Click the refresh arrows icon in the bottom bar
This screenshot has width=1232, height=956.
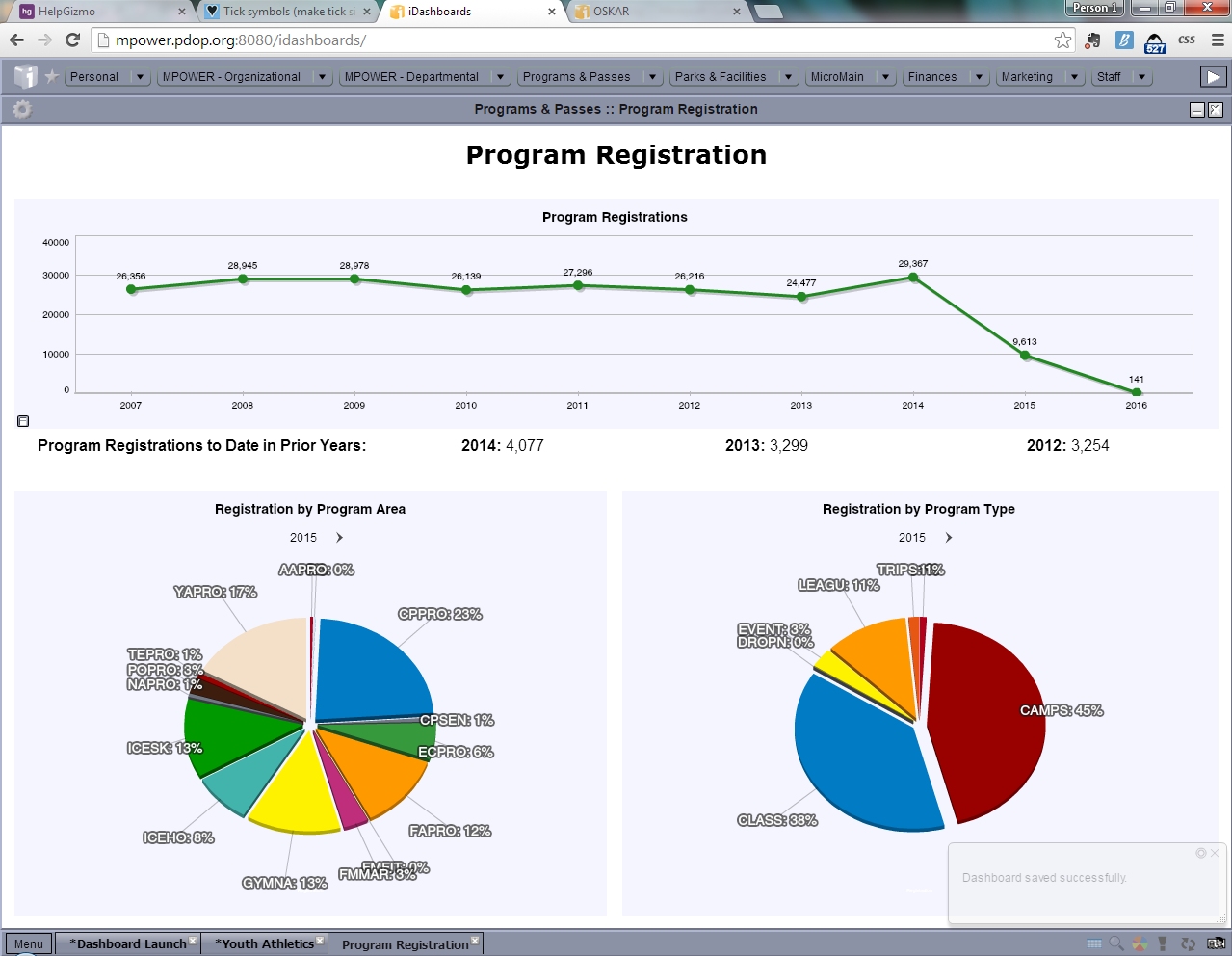(1188, 944)
